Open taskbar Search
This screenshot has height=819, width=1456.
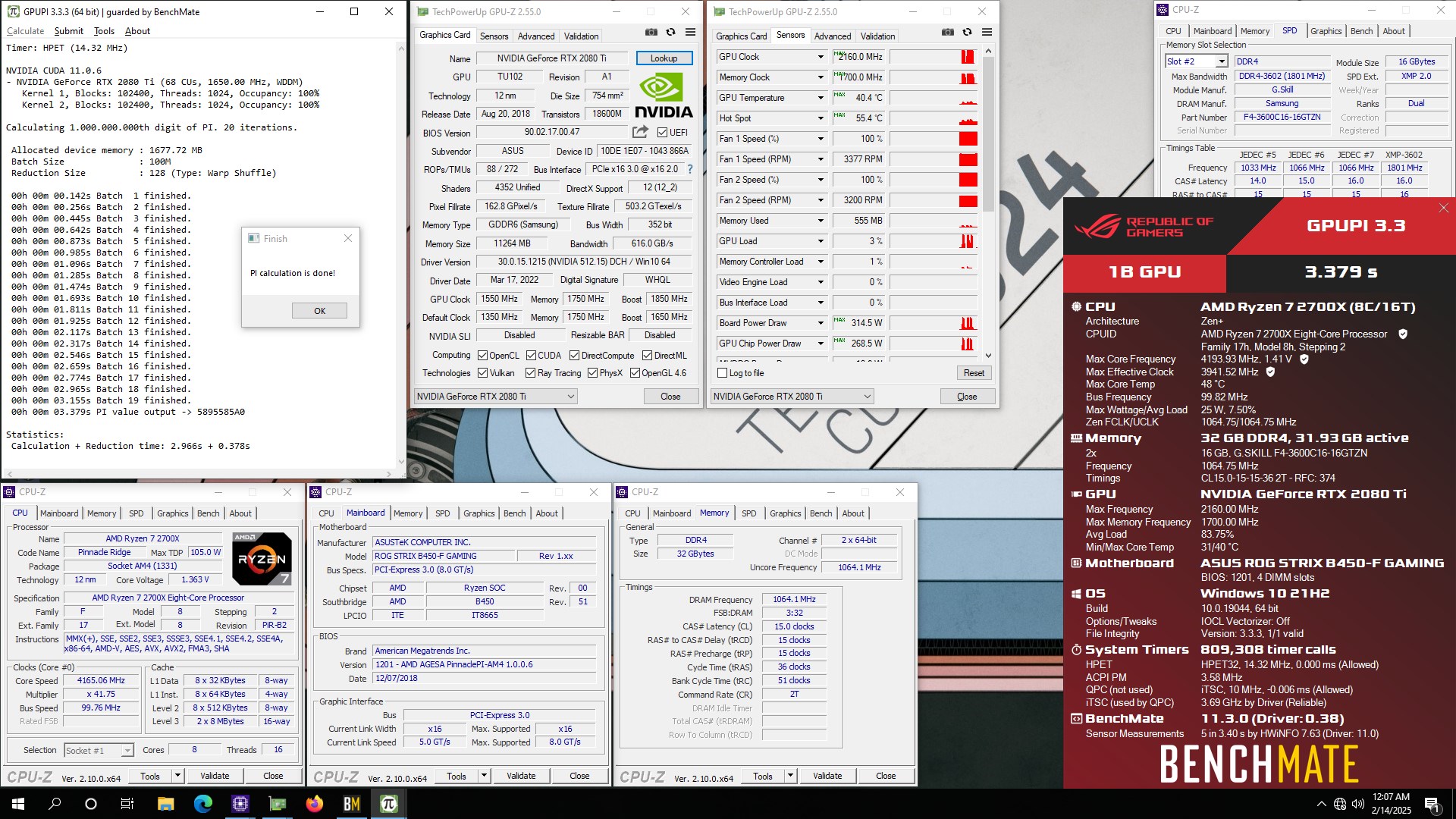[x=55, y=804]
